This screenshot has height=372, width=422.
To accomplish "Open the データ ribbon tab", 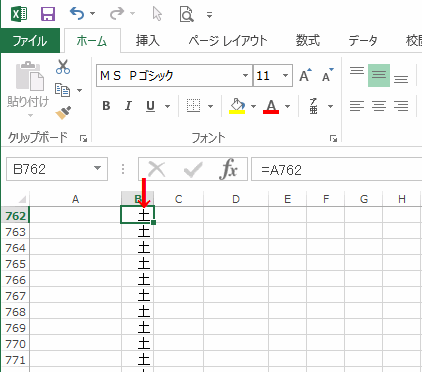I will point(363,41).
